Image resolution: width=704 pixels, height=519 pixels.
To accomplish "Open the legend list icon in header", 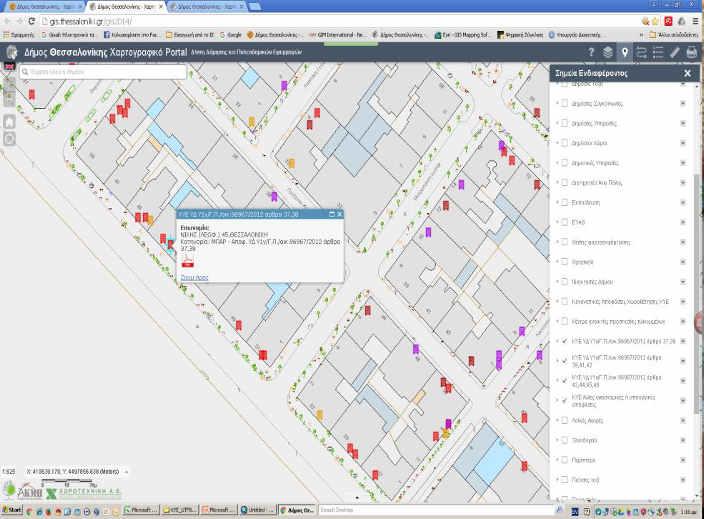I will [658, 52].
